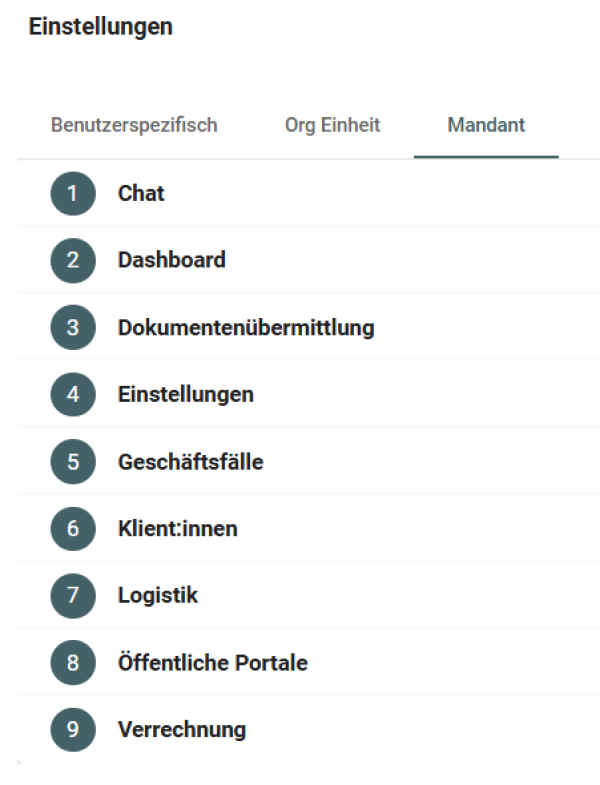Expand the Einstellungen list entry
This screenshot has width=600, height=785.
tap(185, 394)
